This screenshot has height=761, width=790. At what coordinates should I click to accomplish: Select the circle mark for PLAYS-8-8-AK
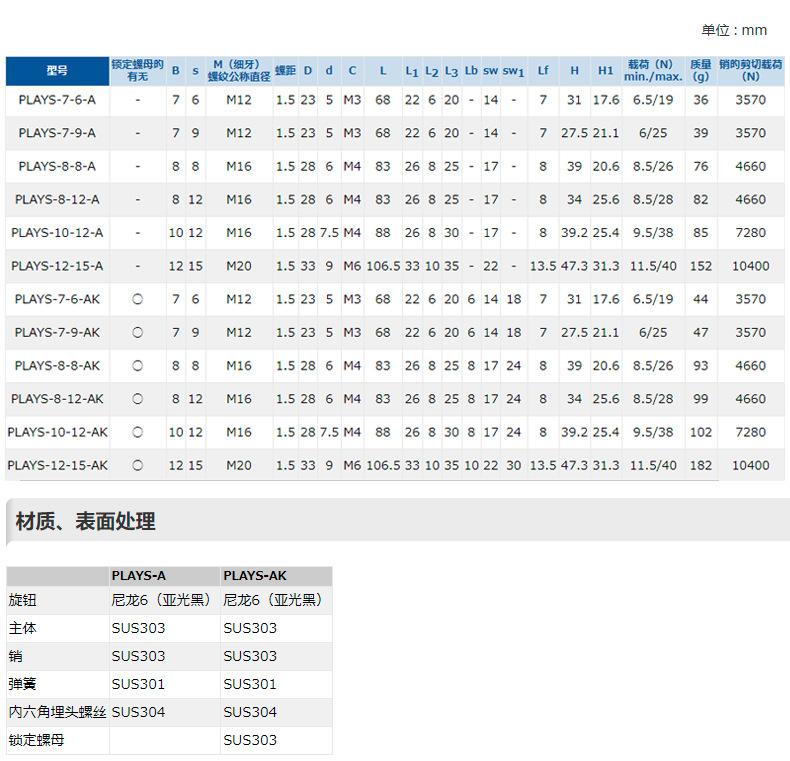tap(138, 366)
